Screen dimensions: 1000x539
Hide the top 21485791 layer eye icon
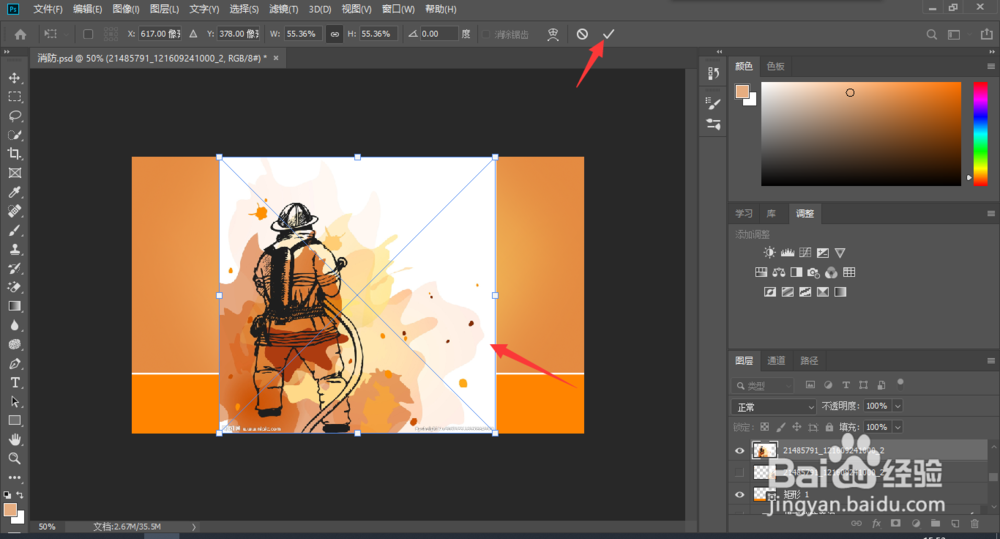[739, 450]
